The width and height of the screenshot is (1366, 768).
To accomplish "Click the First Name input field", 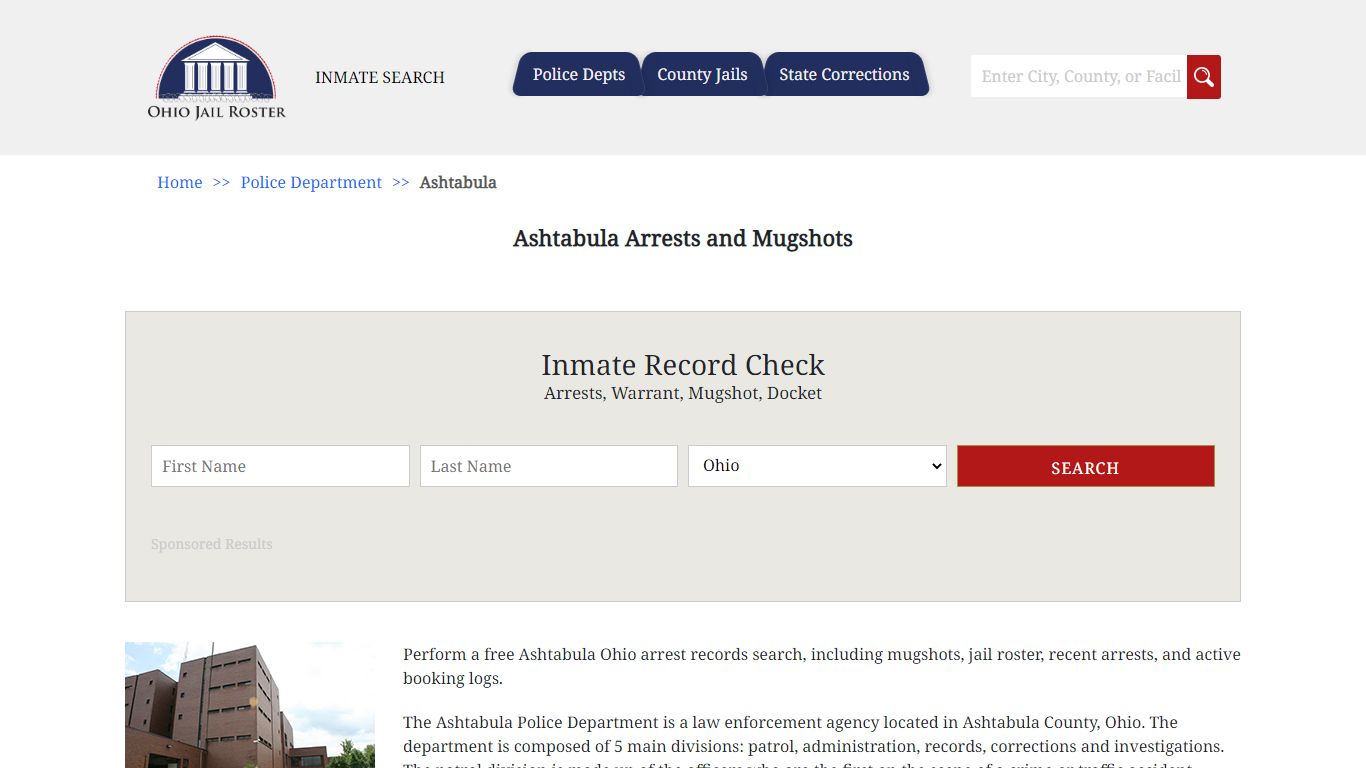I will [280, 466].
